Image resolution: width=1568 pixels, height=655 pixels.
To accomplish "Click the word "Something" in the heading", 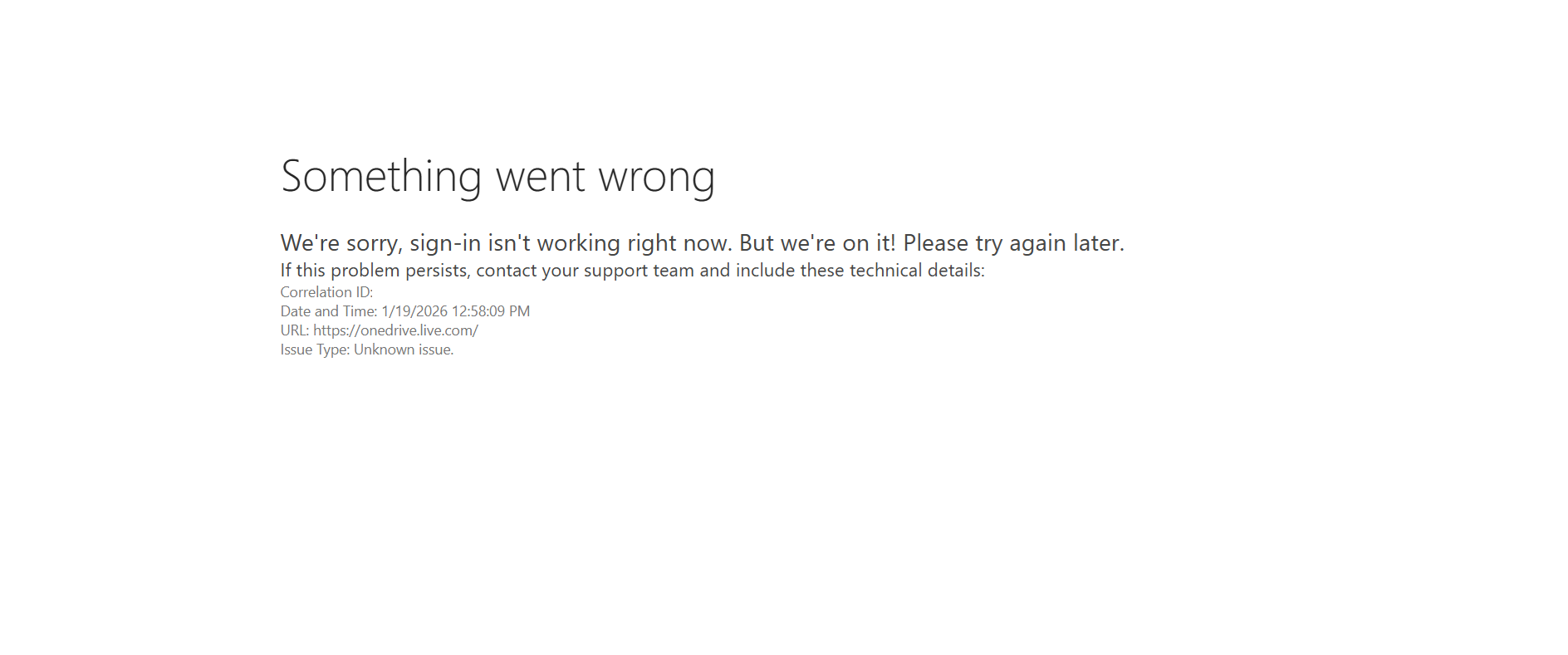I will coord(381,177).
